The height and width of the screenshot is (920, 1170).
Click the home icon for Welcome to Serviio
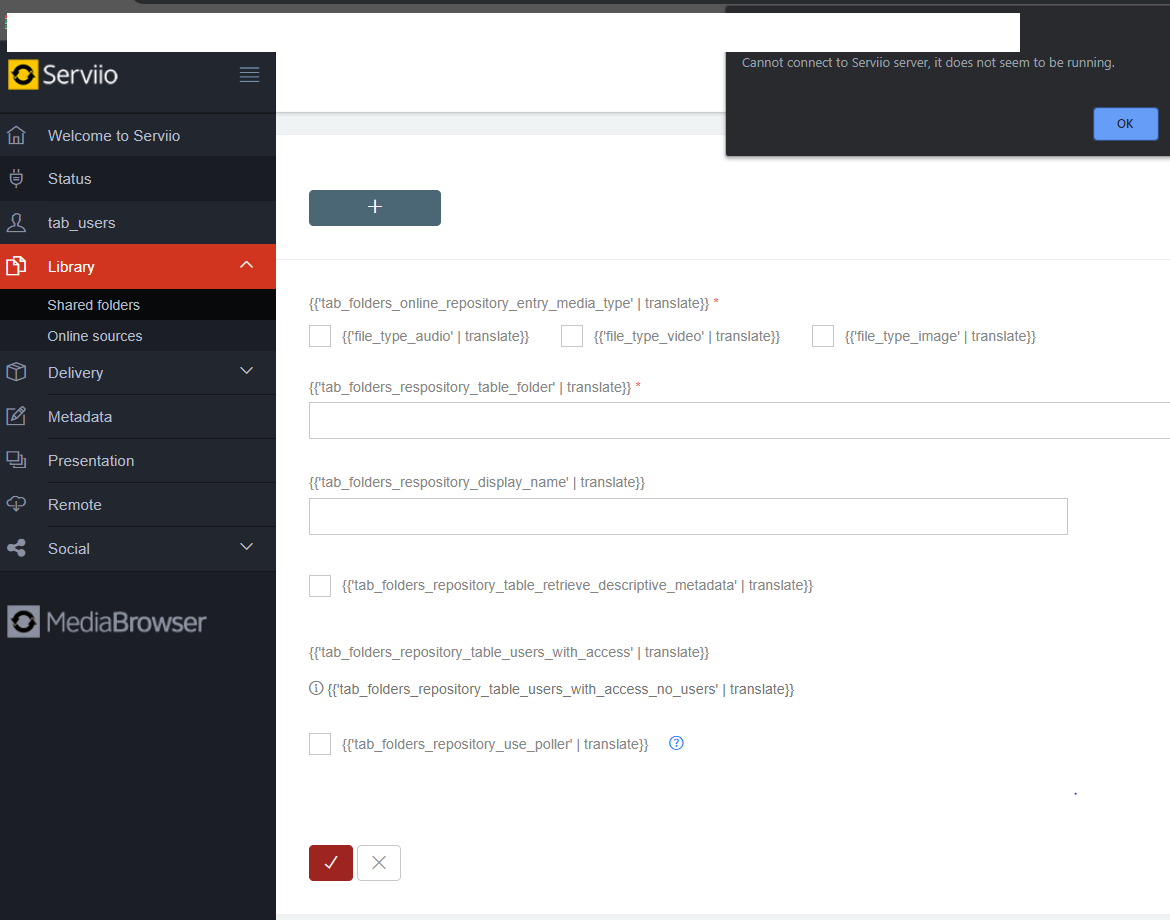(16, 135)
